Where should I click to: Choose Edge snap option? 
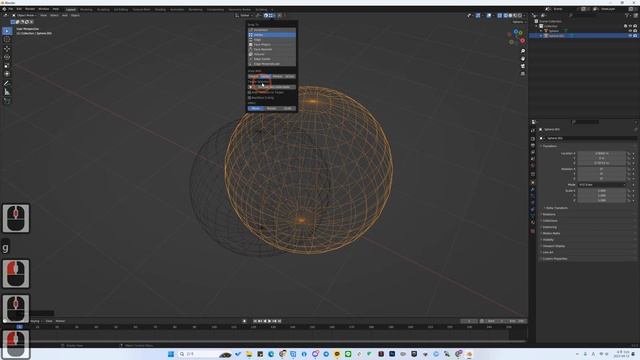click(271, 40)
